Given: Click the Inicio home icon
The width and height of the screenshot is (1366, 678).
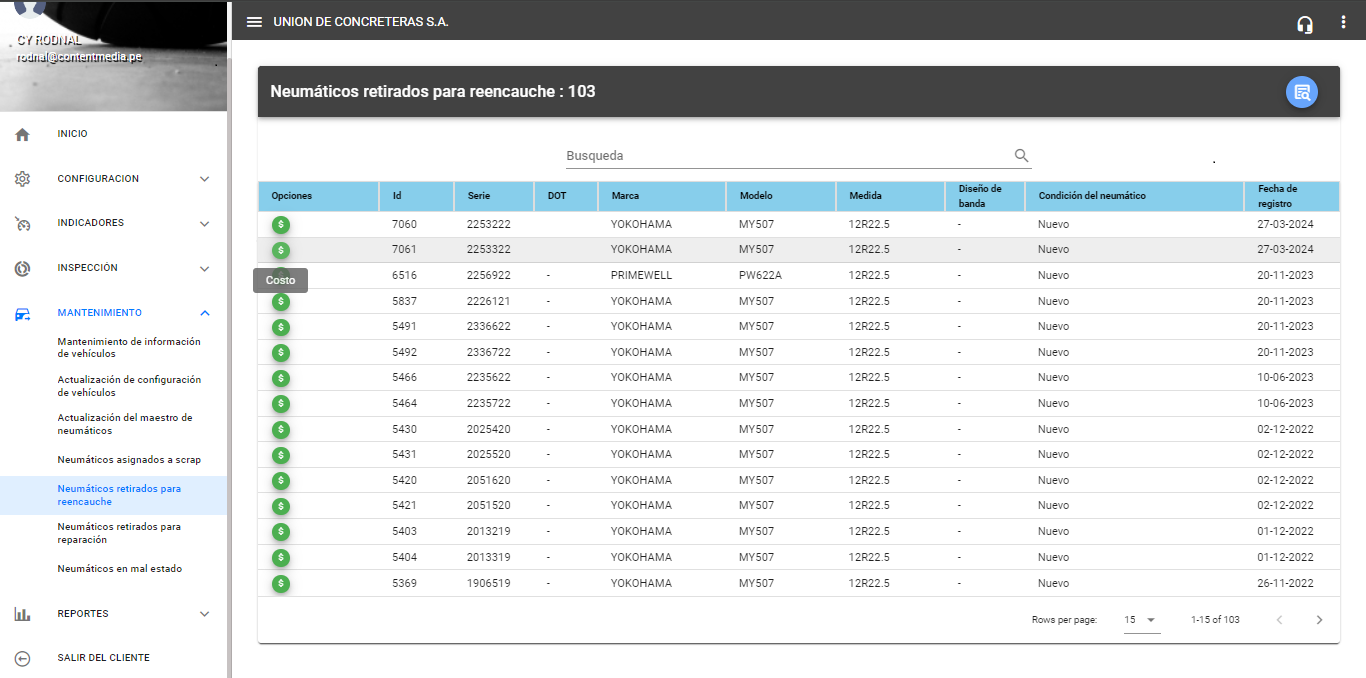Looking at the screenshot, I should (23, 135).
